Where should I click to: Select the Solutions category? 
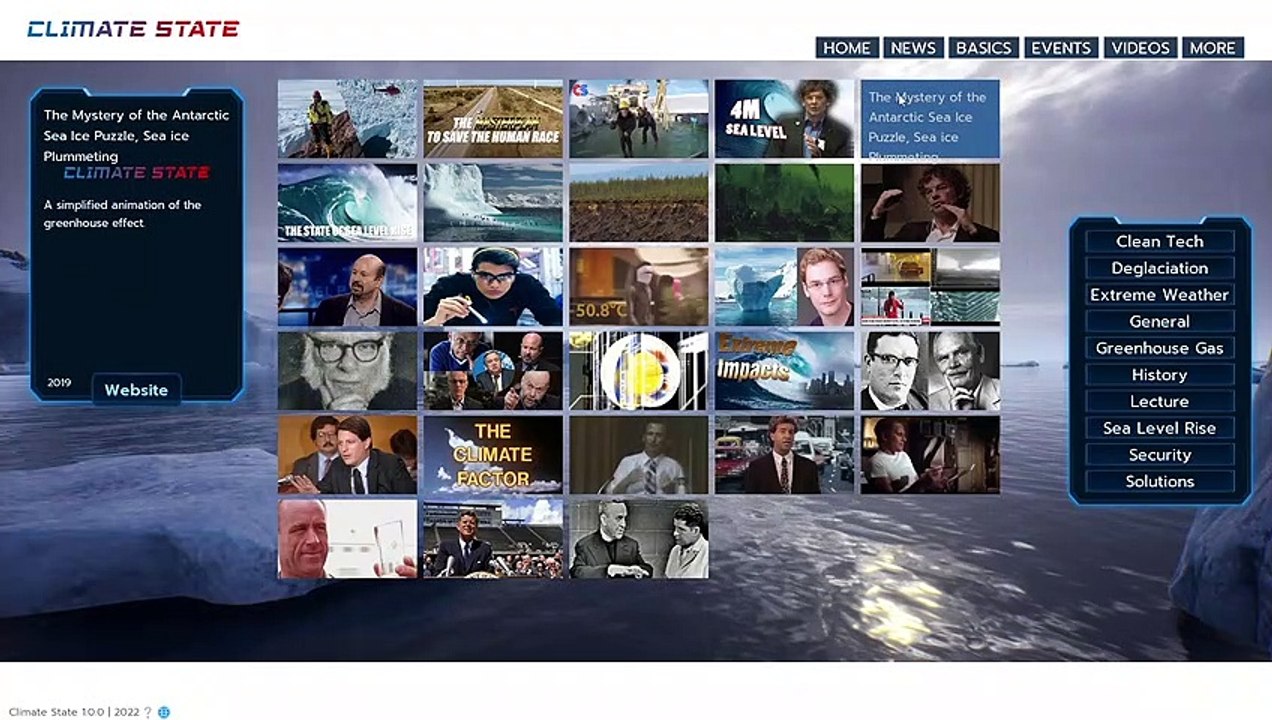pos(1160,481)
